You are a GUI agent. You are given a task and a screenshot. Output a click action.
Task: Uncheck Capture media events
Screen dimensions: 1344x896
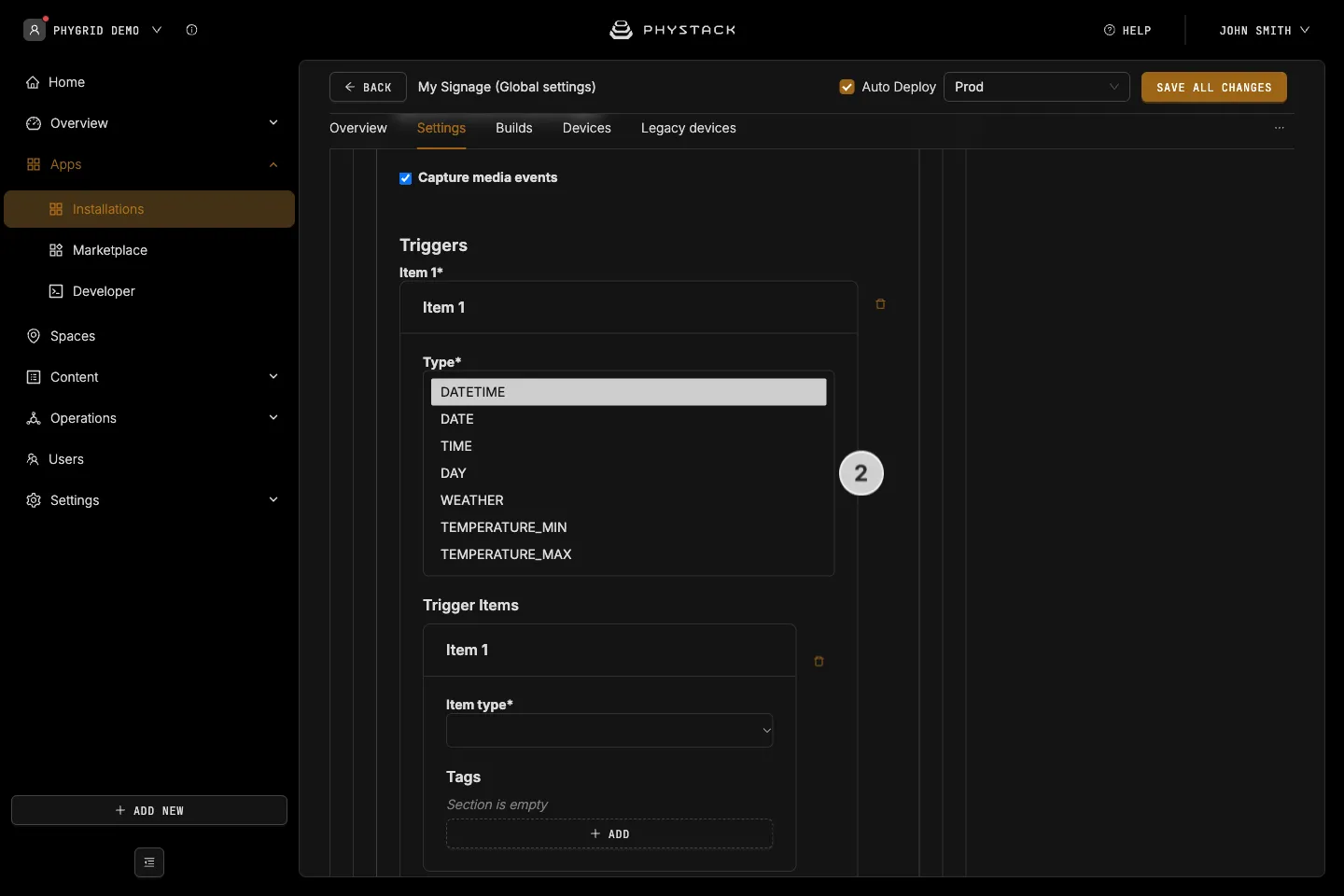[x=406, y=178]
